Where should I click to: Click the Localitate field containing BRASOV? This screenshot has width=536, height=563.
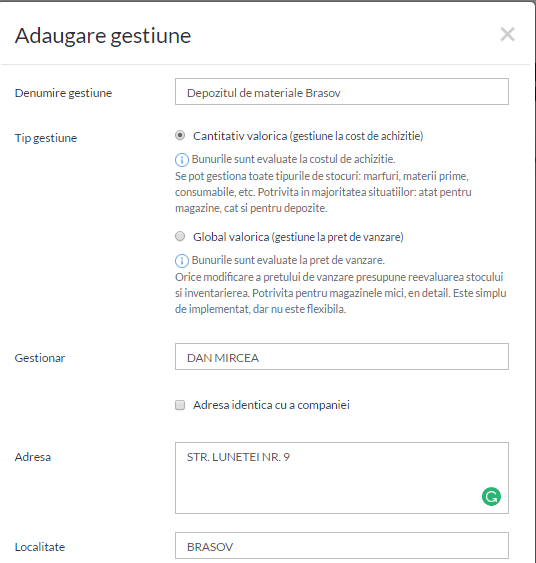coord(342,546)
